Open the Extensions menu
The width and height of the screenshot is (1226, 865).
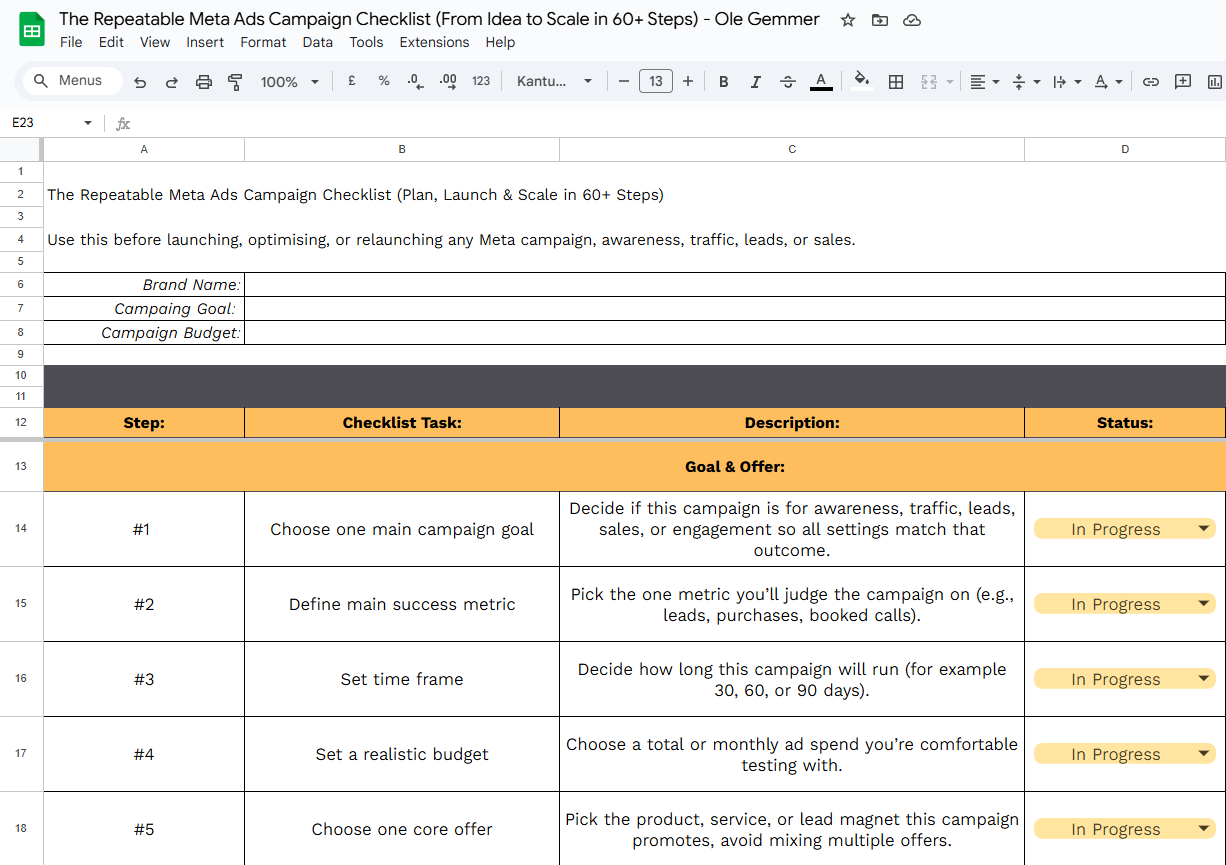[x=434, y=42]
